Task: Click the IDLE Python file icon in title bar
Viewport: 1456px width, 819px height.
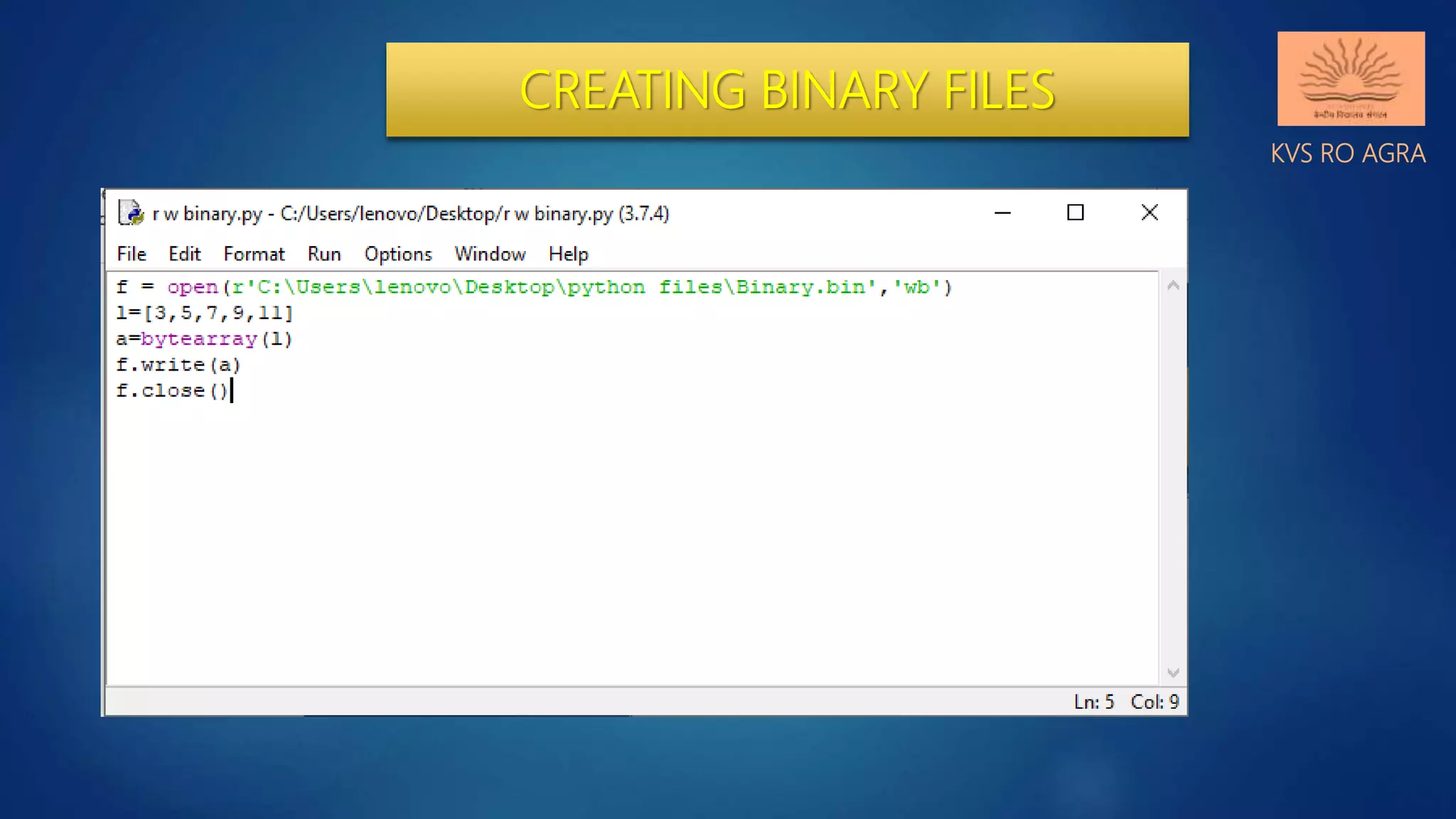Action: tap(131, 213)
